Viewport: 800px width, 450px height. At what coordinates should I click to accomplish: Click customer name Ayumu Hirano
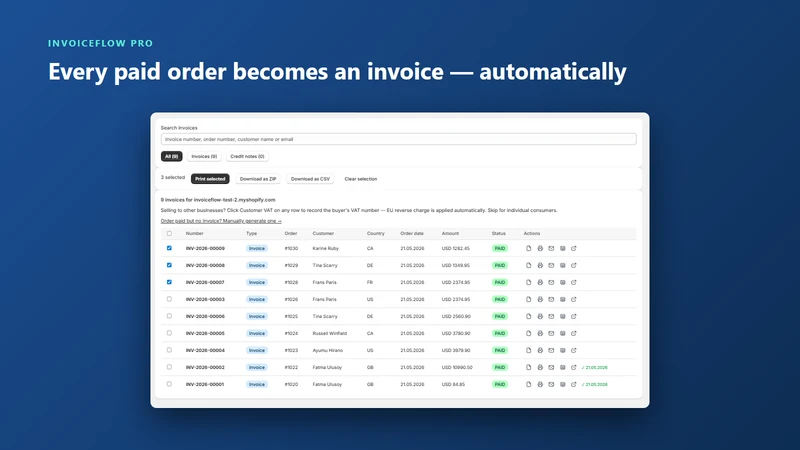coord(328,351)
